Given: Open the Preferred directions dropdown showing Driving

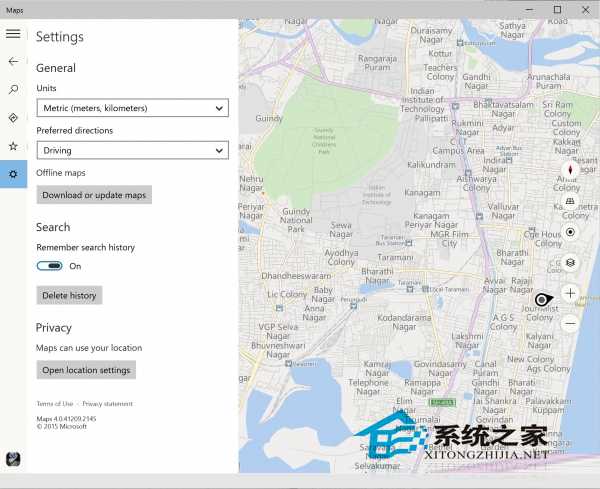Looking at the screenshot, I should tap(132, 150).
